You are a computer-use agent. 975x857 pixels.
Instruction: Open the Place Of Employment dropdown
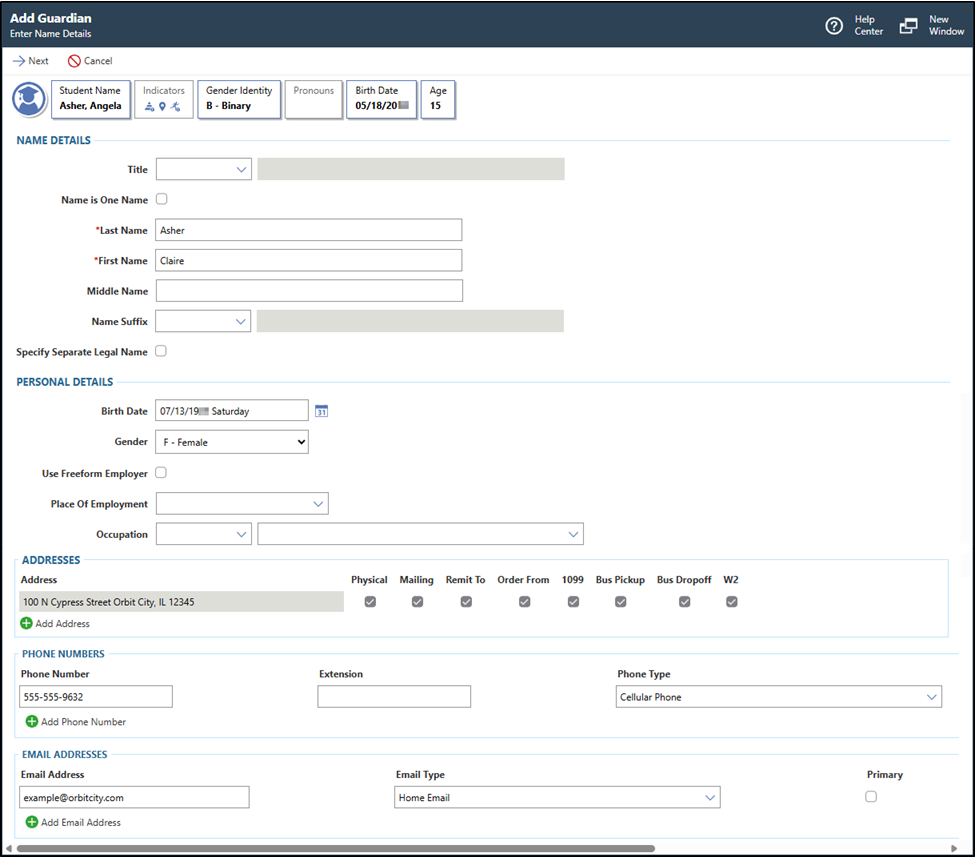(x=242, y=504)
